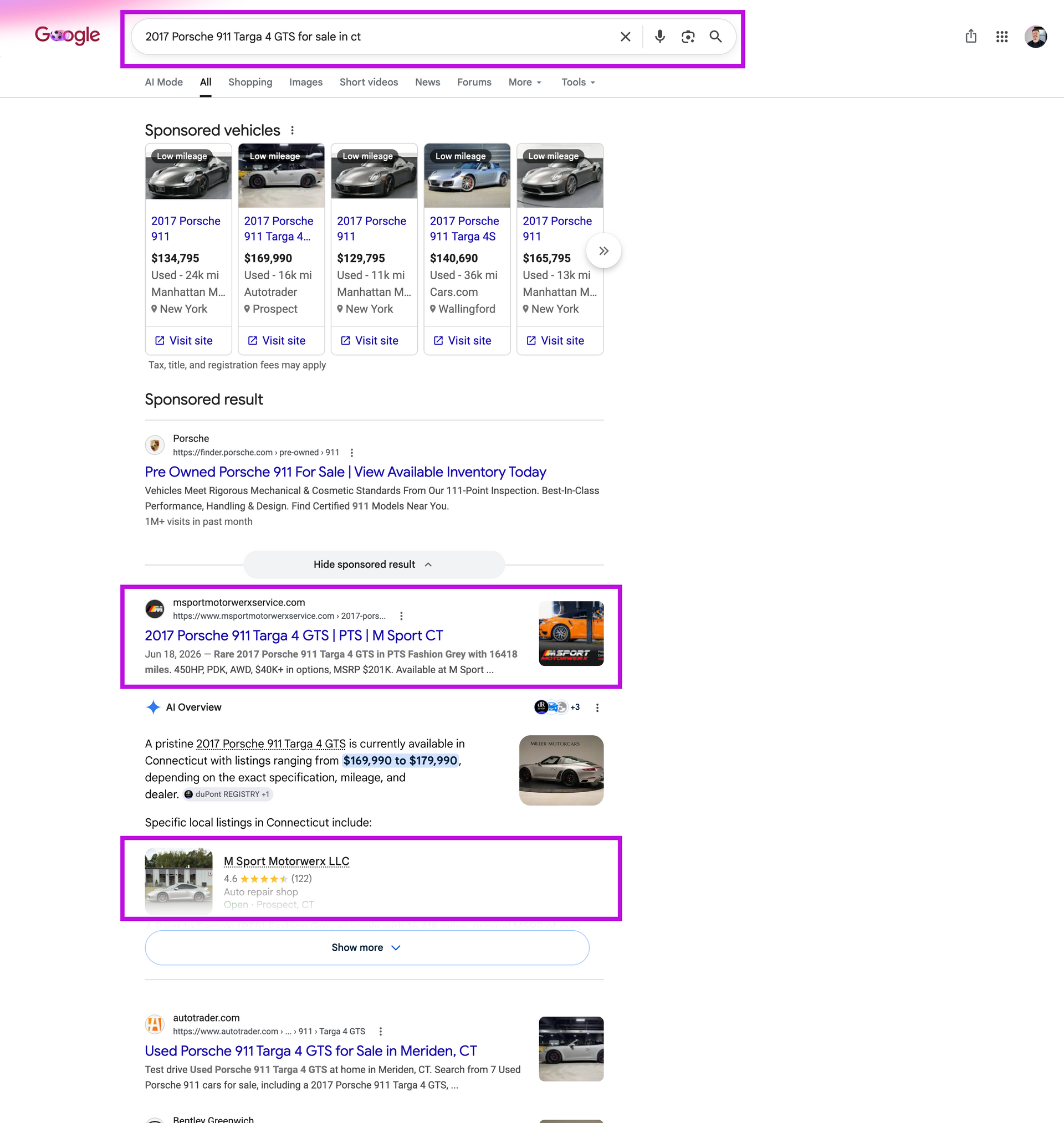Click the AI Overview source icons with +3

557,707
